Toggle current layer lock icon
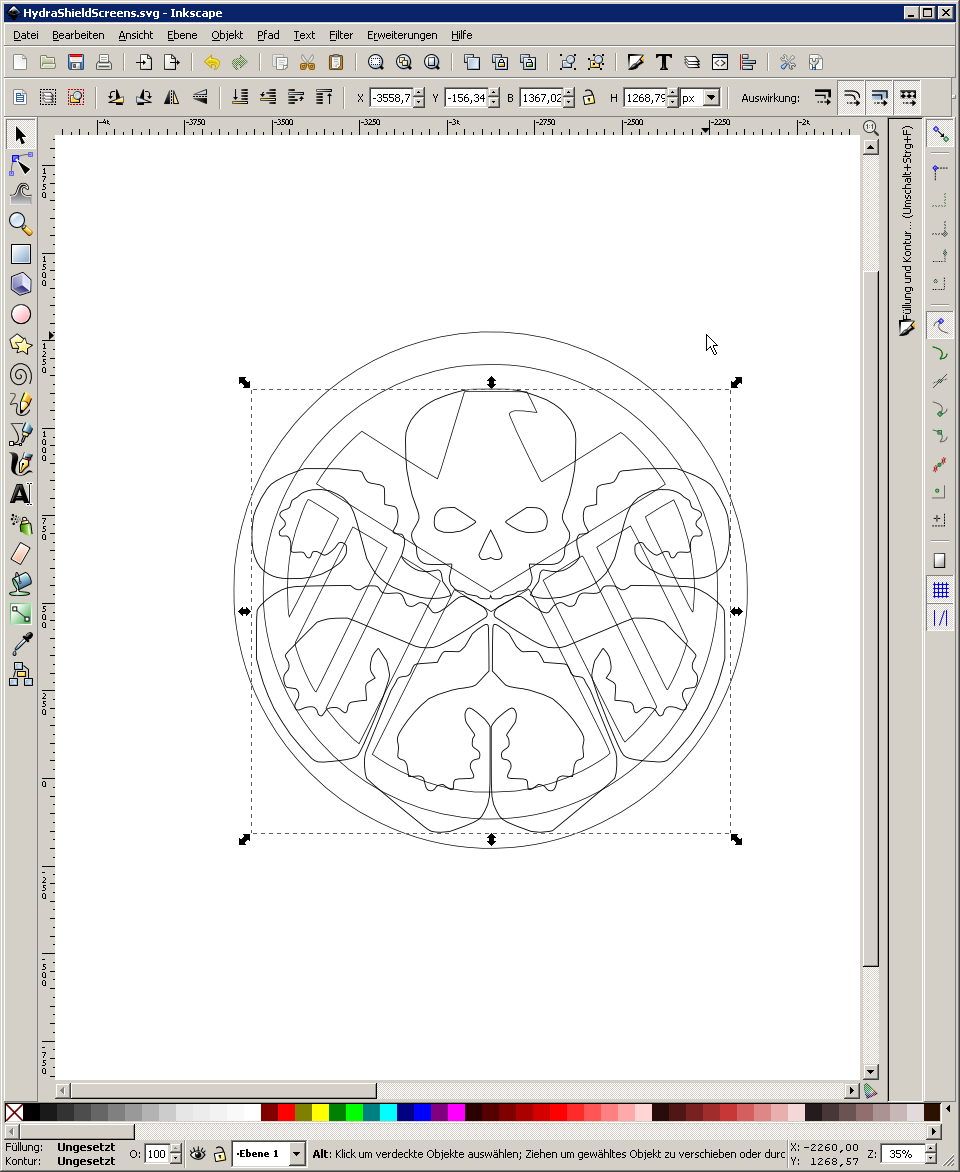960x1172 pixels. tap(220, 1154)
